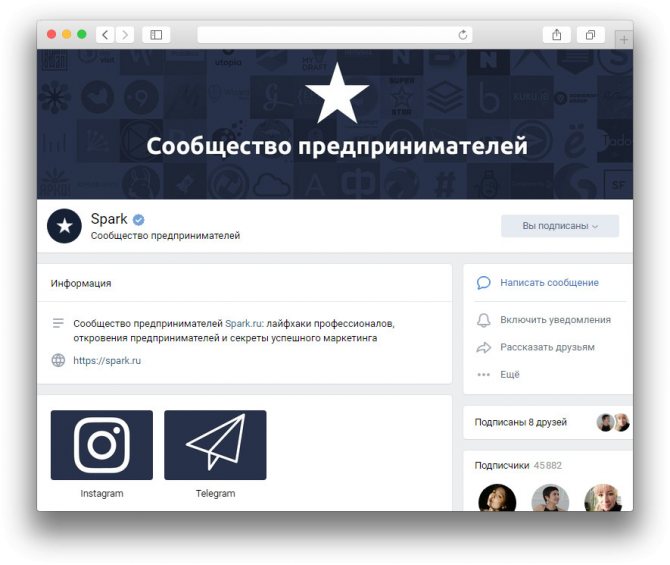Open a new tab with plus button

click(623, 40)
